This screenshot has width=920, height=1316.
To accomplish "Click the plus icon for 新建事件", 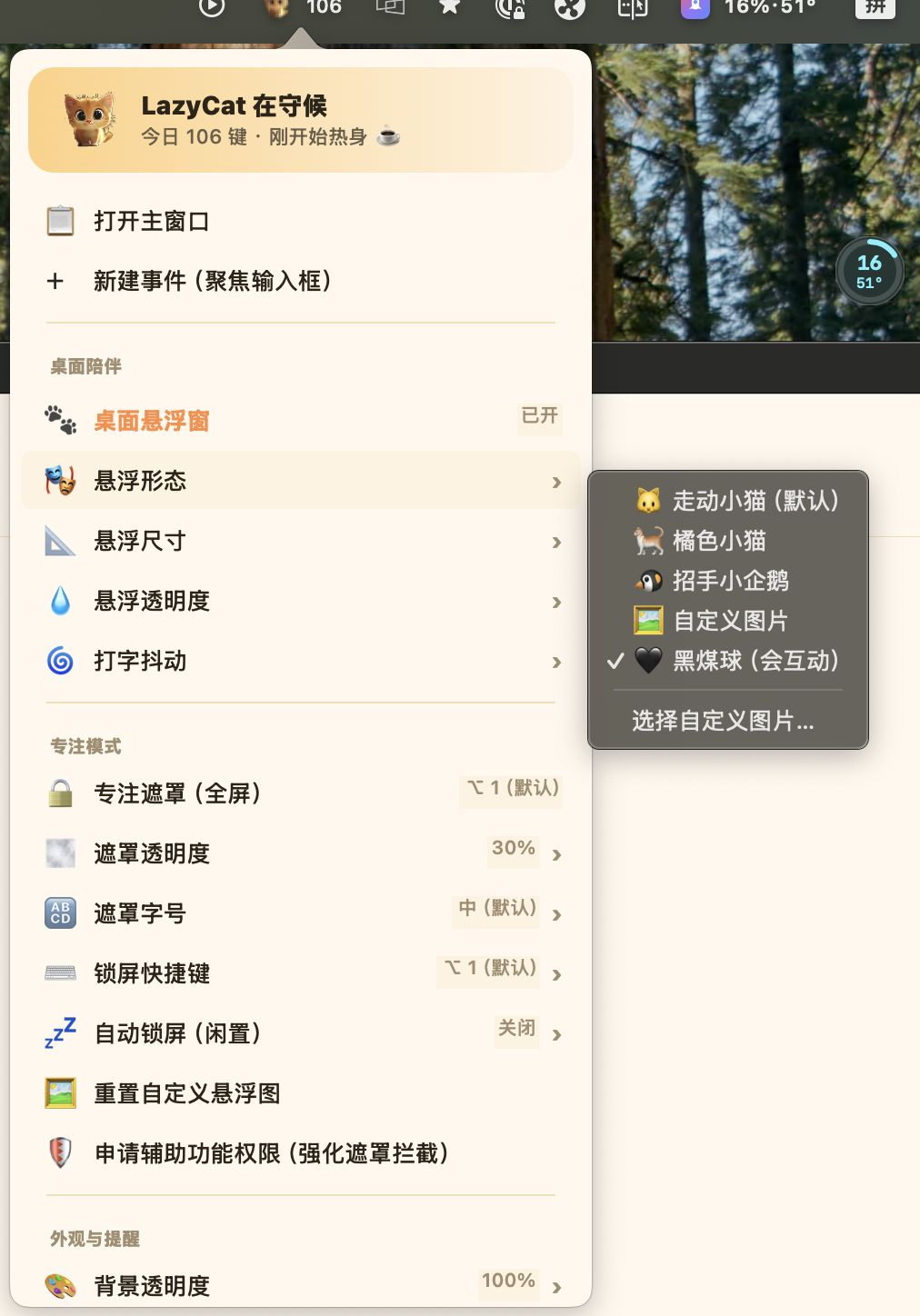I will (x=55, y=281).
